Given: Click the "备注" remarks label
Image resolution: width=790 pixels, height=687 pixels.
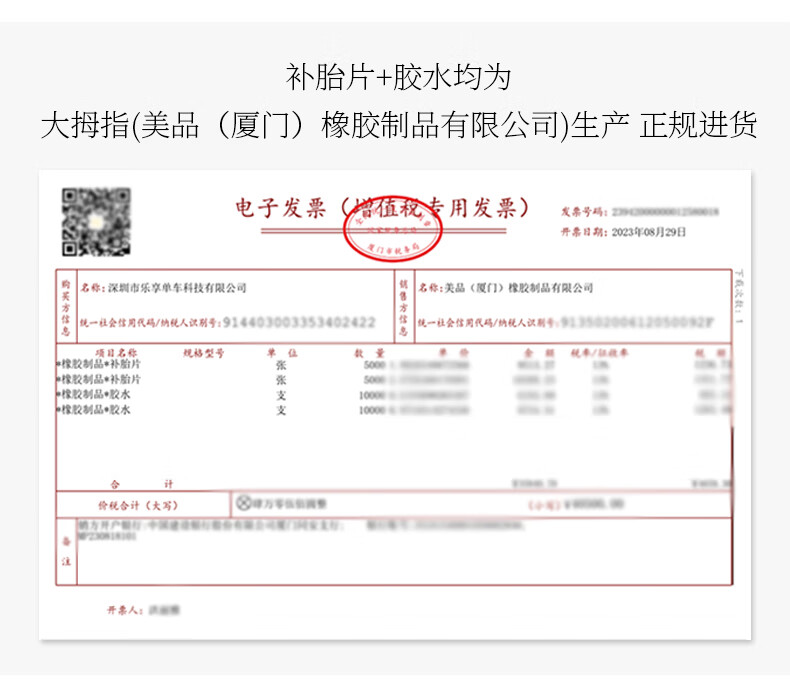Looking at the screenshot, I should [66, 551].
